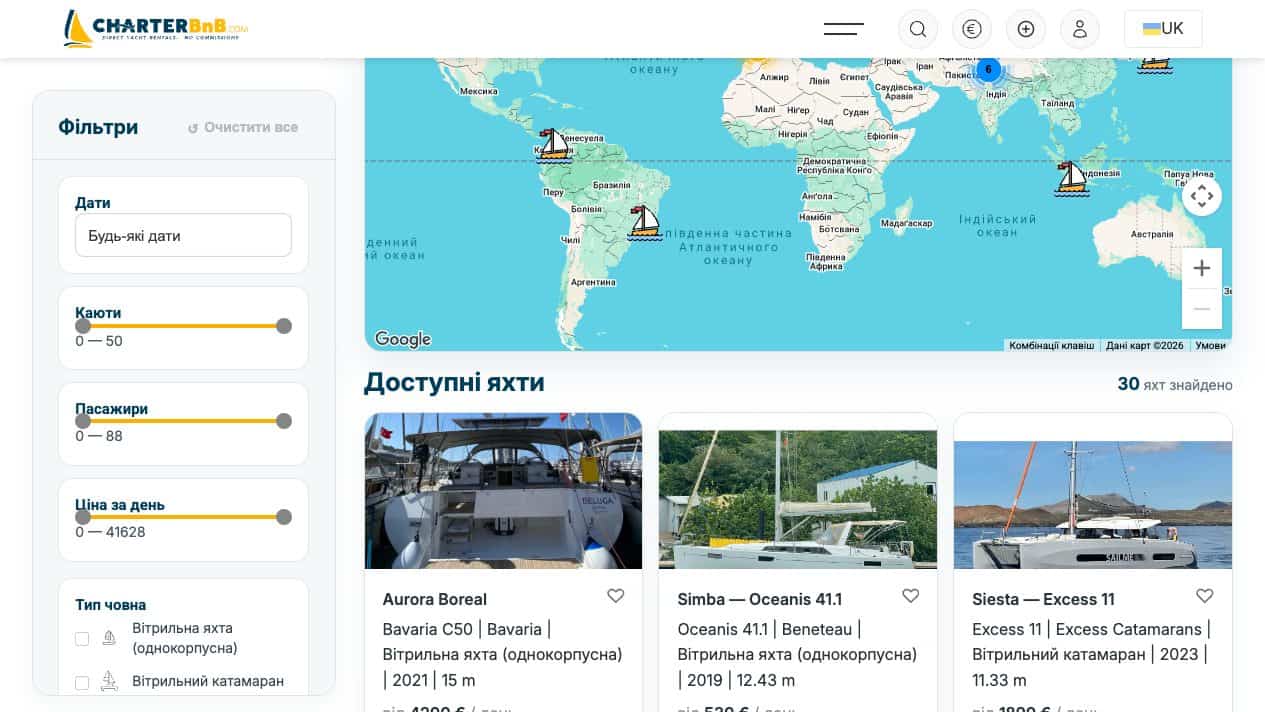Viewport: 1265px width, 712px height.
Task: Favorite the Aurora Boreal yacht
Action: [616, 596]
